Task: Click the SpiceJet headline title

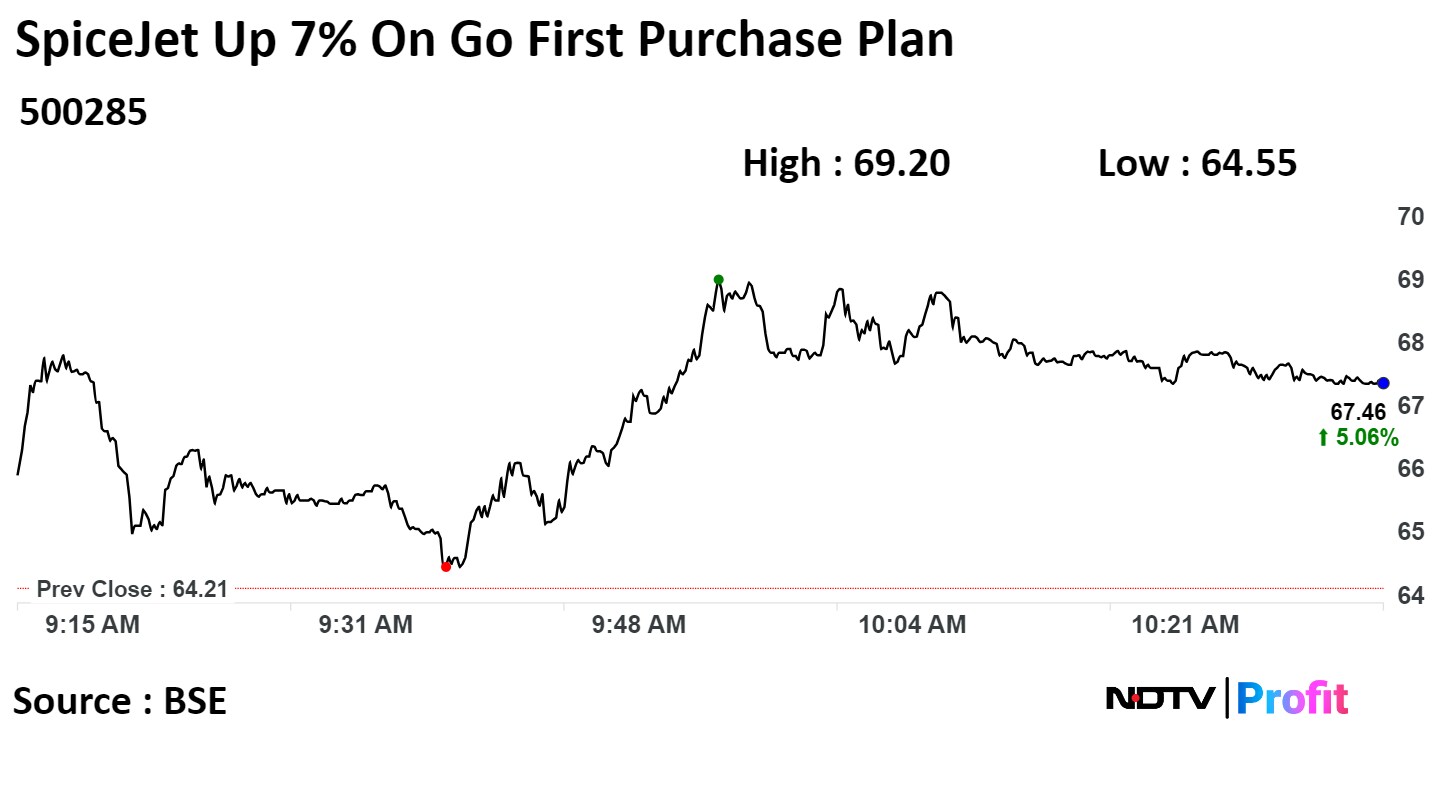Action: 484,41
